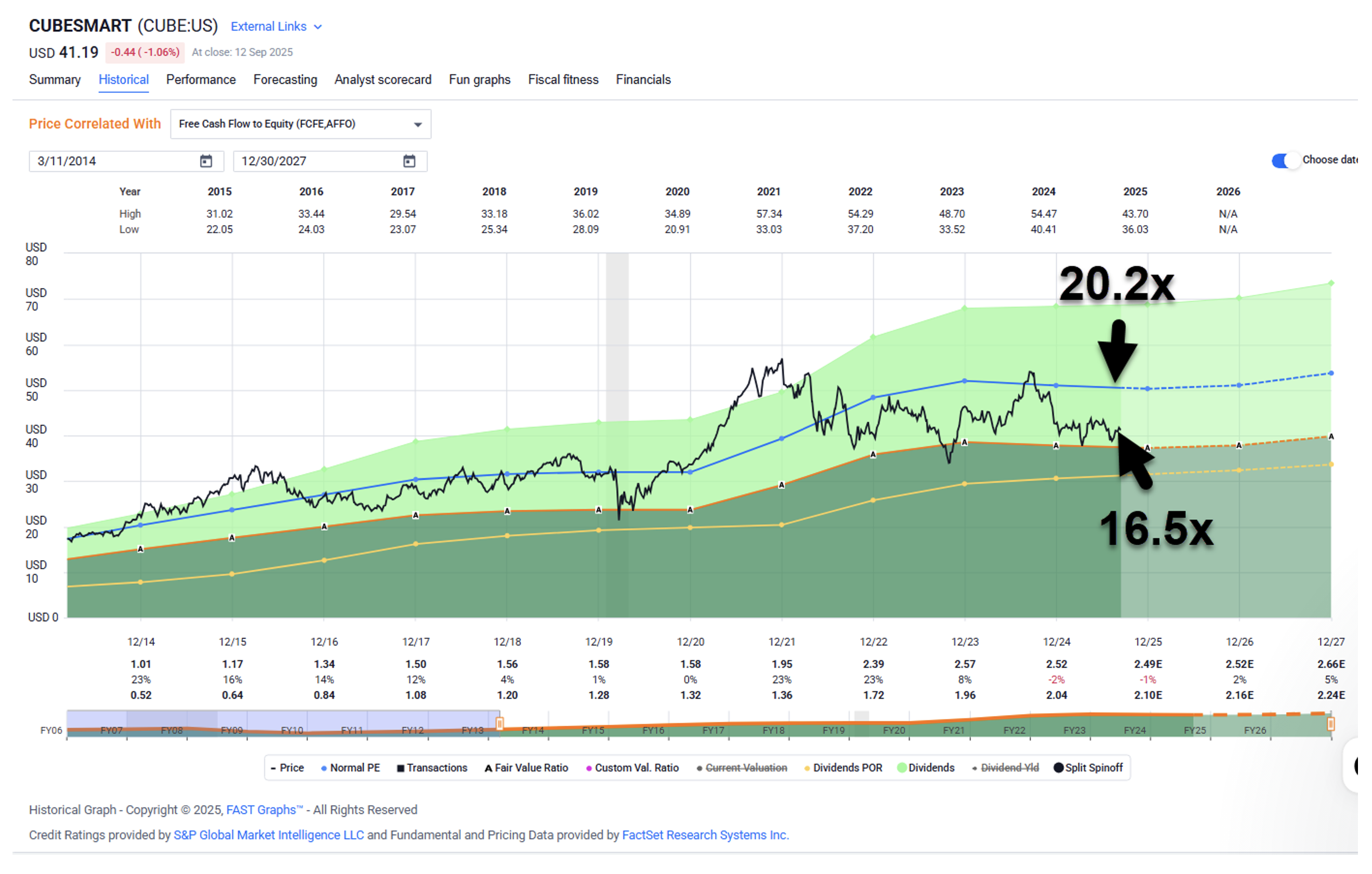Click the 2021 high value 57.34
1372x874 pixels.
pos(769,214)
